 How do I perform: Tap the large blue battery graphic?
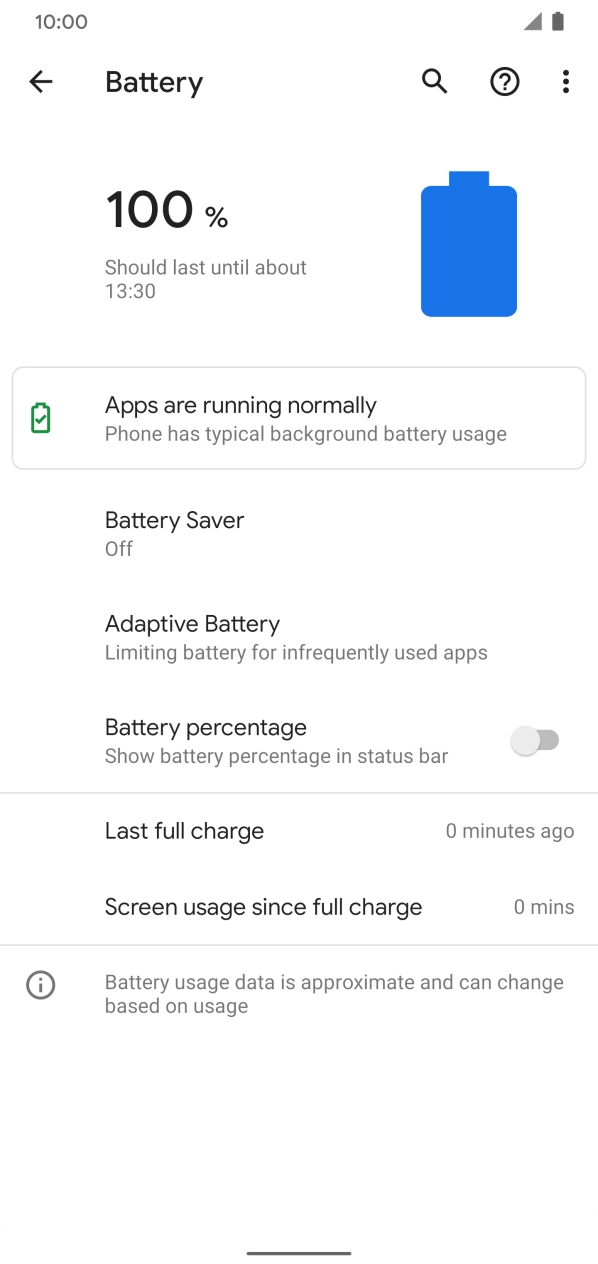click(x=468, y=245)
